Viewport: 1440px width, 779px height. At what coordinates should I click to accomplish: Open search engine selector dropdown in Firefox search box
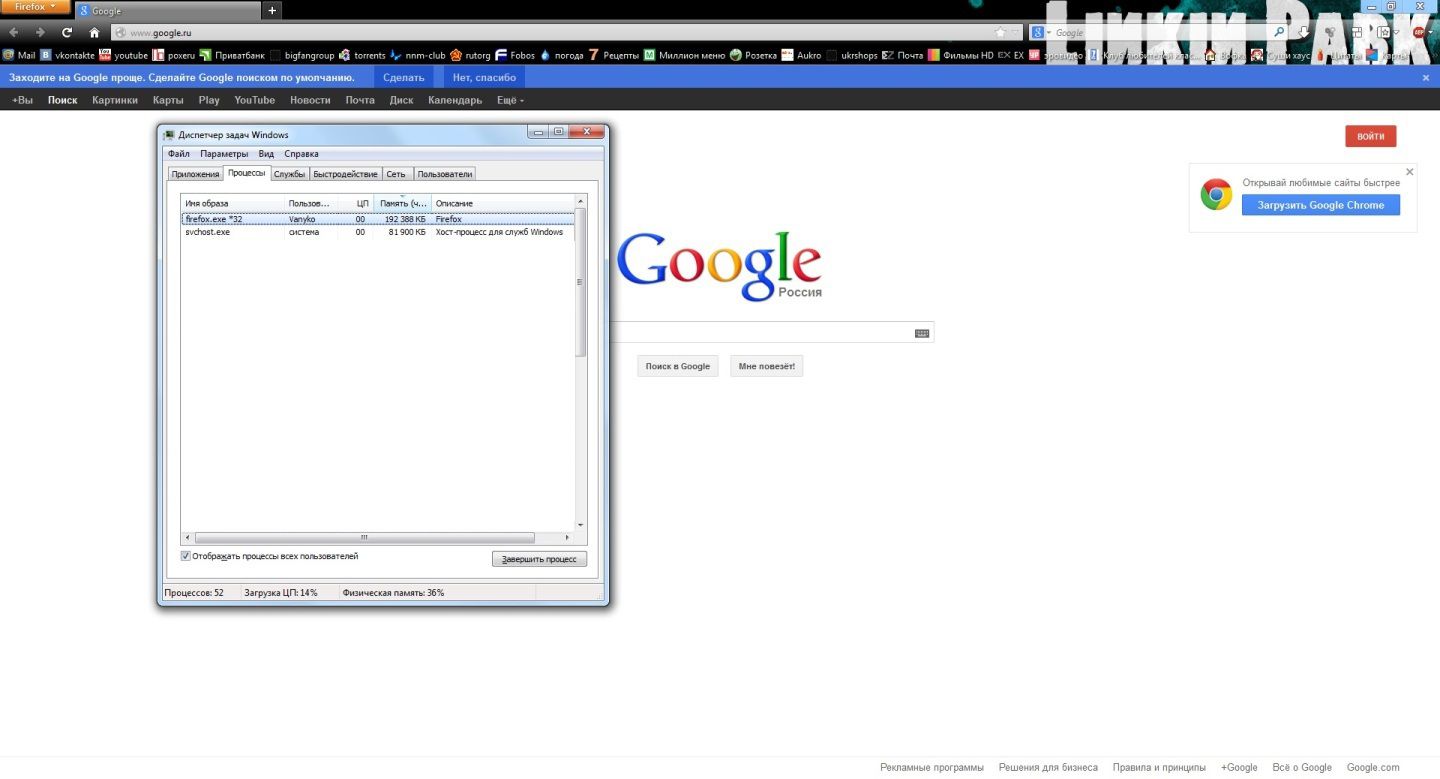pos(1041,32)
